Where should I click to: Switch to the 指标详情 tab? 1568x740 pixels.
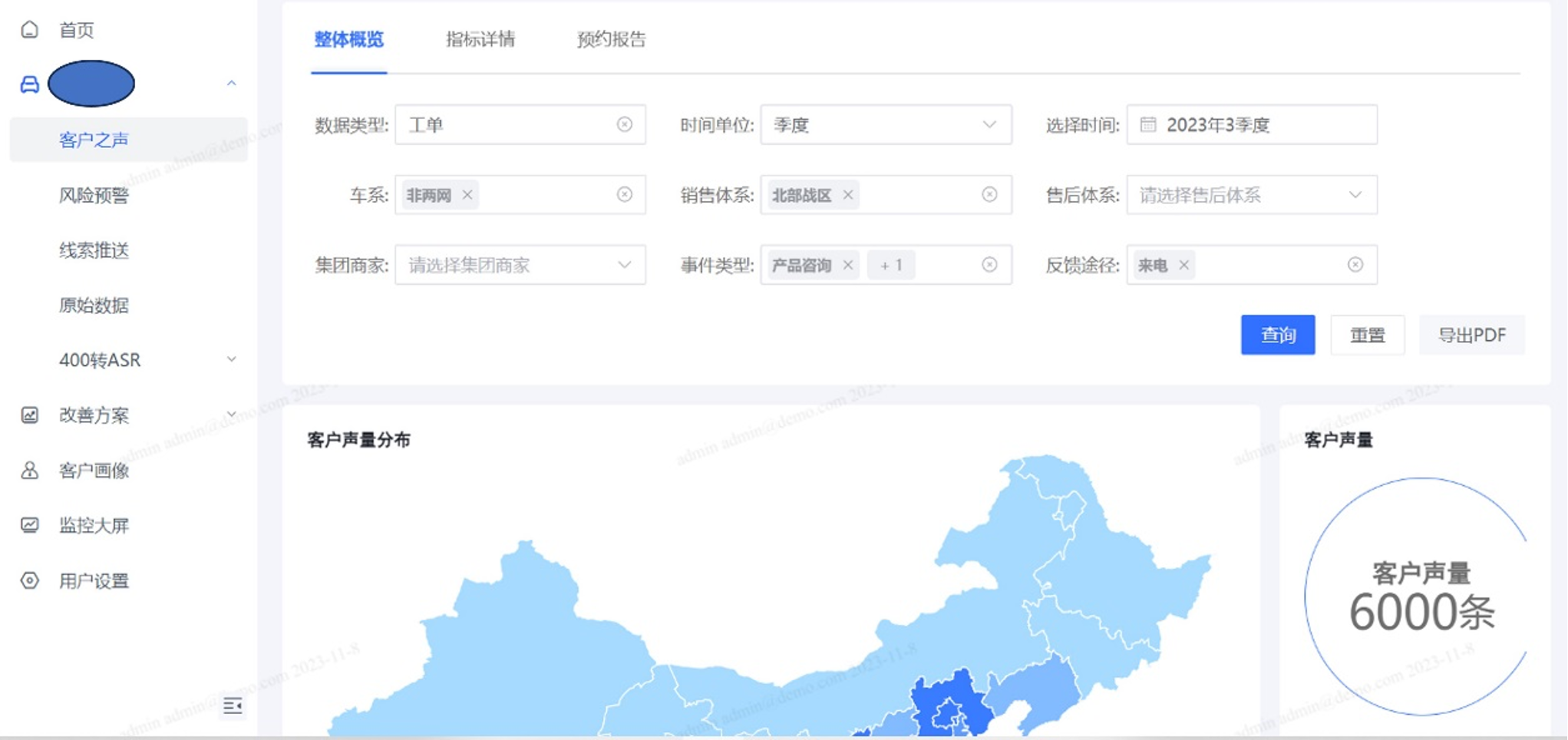480,39
